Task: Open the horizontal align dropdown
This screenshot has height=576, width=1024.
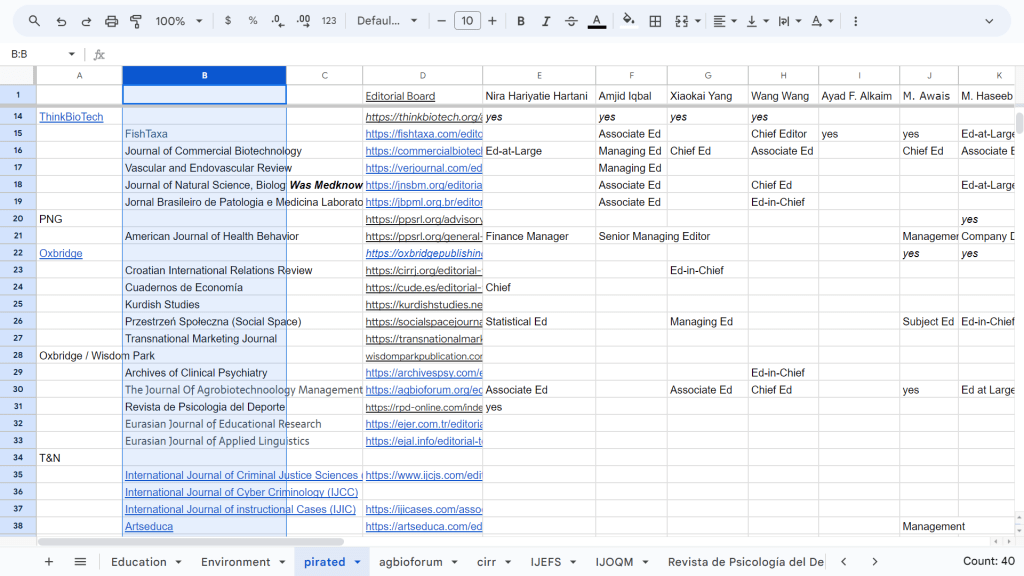Action: click(725, 21)
